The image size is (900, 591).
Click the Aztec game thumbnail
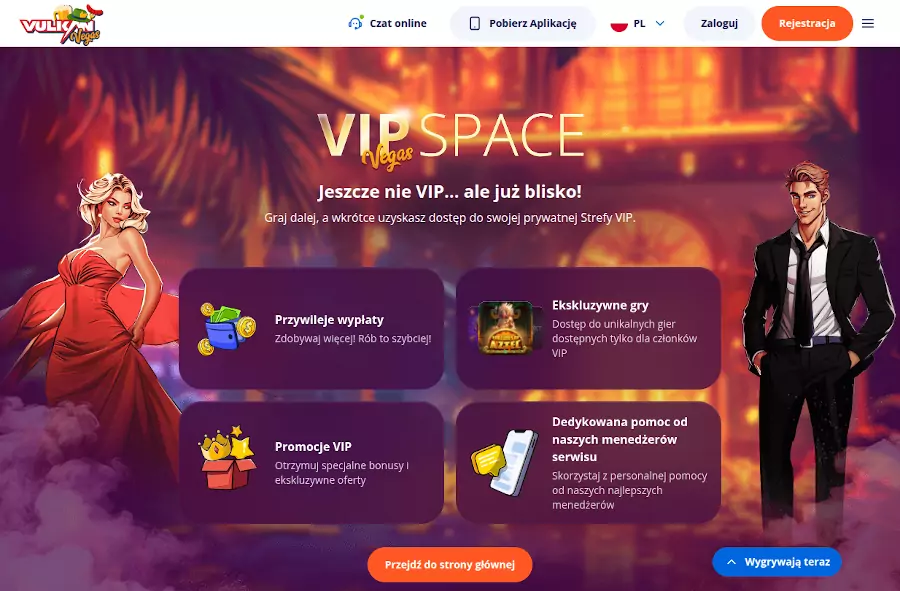[505, 328]
